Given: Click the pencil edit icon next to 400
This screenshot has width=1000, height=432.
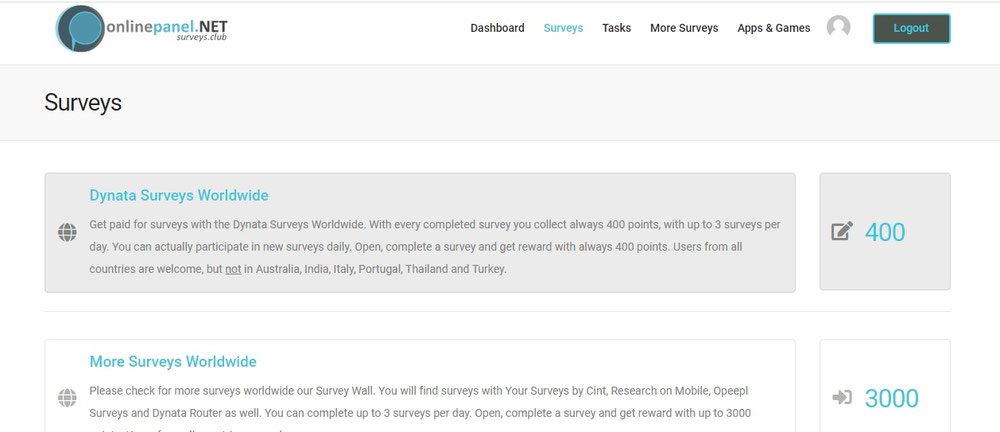Looking at the screenshot, I should point(842,231).
